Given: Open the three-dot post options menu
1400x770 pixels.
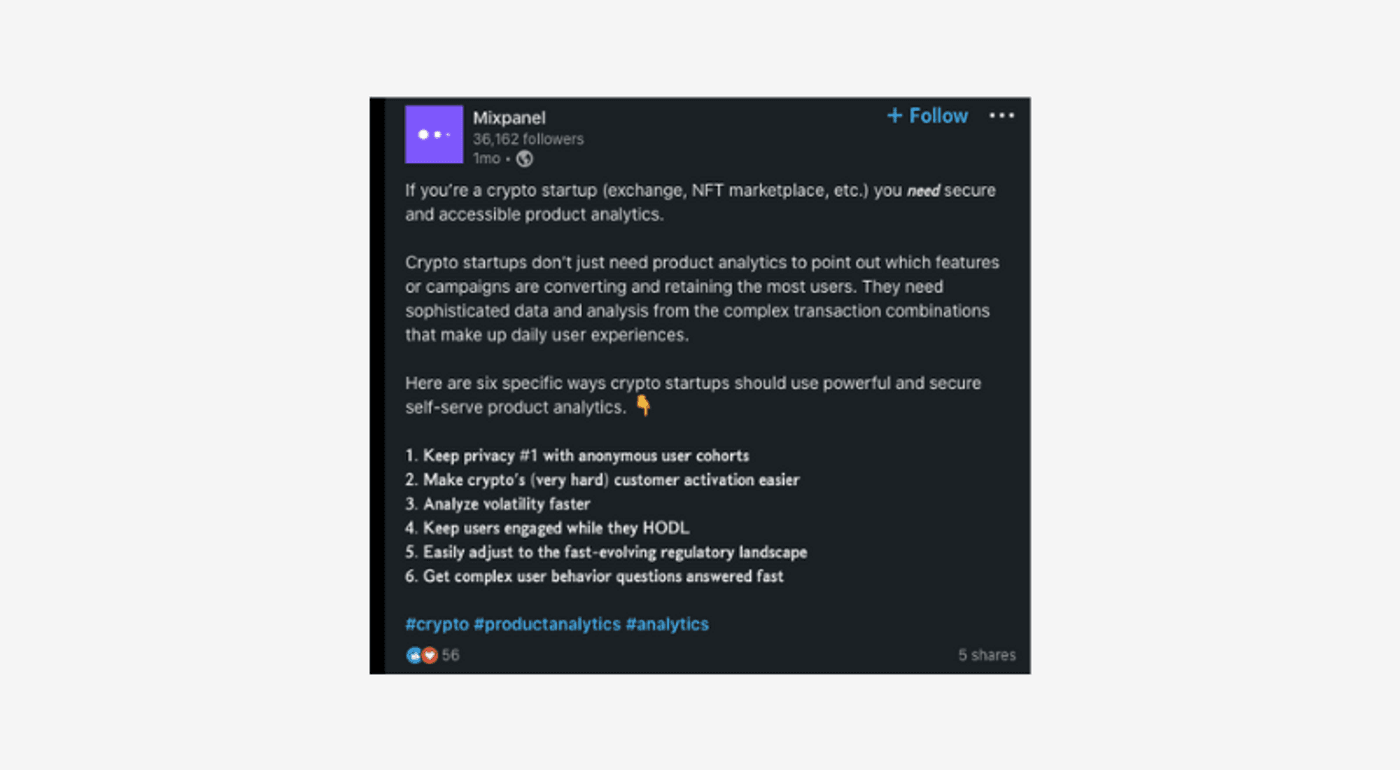Looking at the screenshot, I should 1001,116.
